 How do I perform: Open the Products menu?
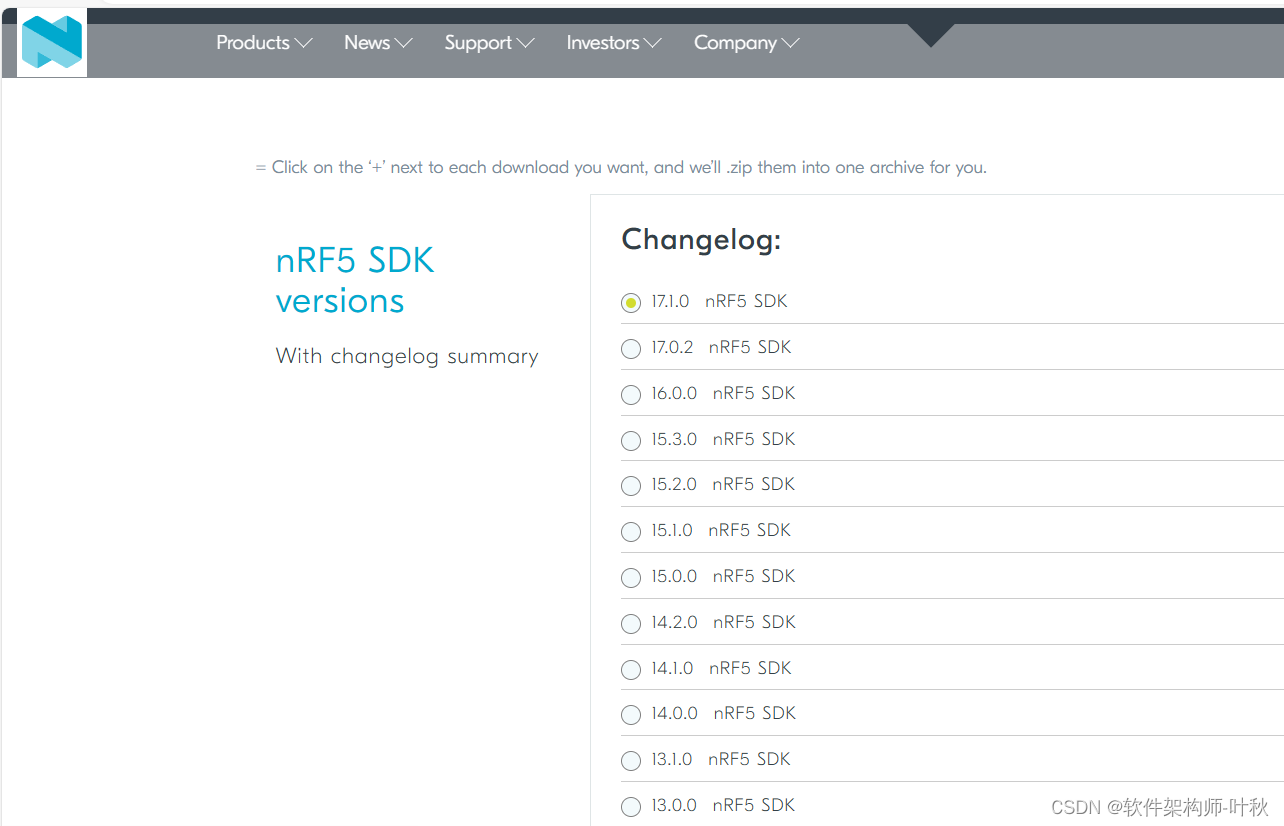264,43
